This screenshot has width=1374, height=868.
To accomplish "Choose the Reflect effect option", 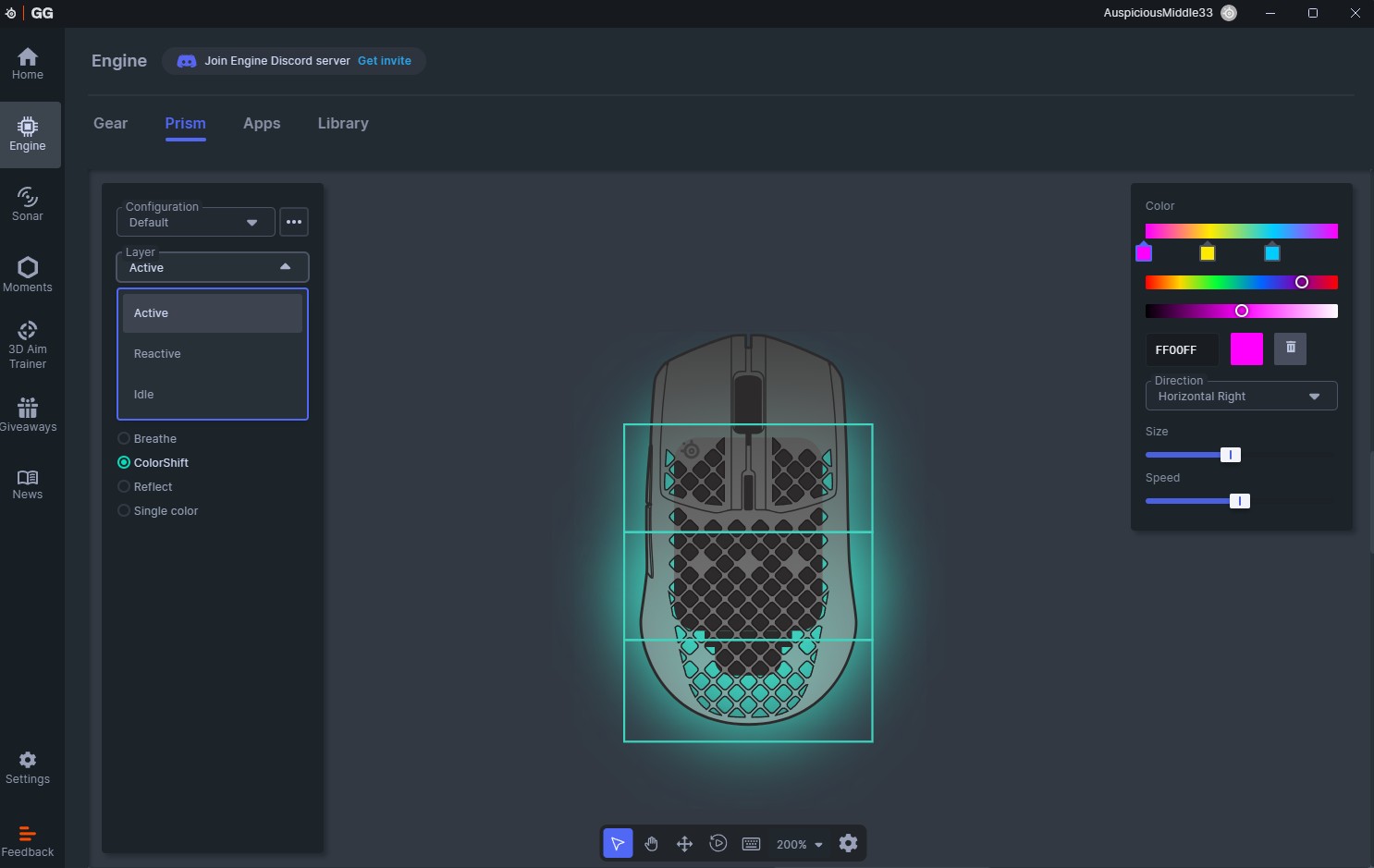I will (124, 487).
